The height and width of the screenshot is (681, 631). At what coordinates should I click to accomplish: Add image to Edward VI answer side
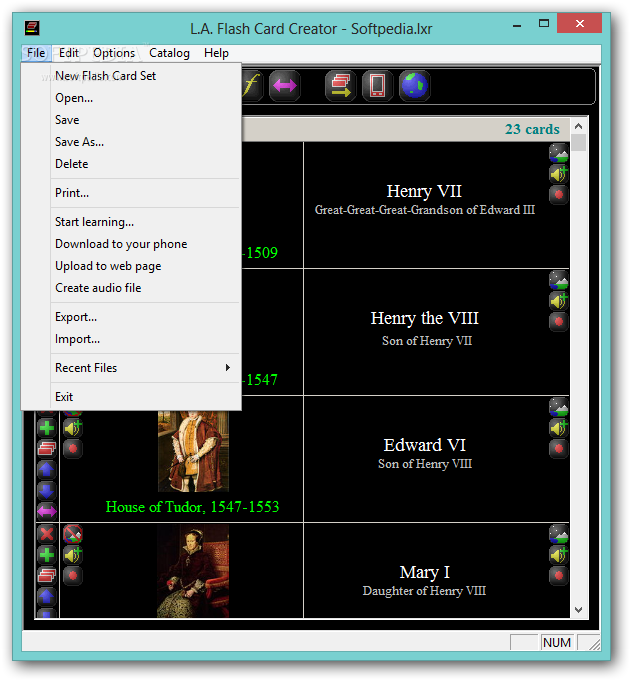[x=558, y=407]
